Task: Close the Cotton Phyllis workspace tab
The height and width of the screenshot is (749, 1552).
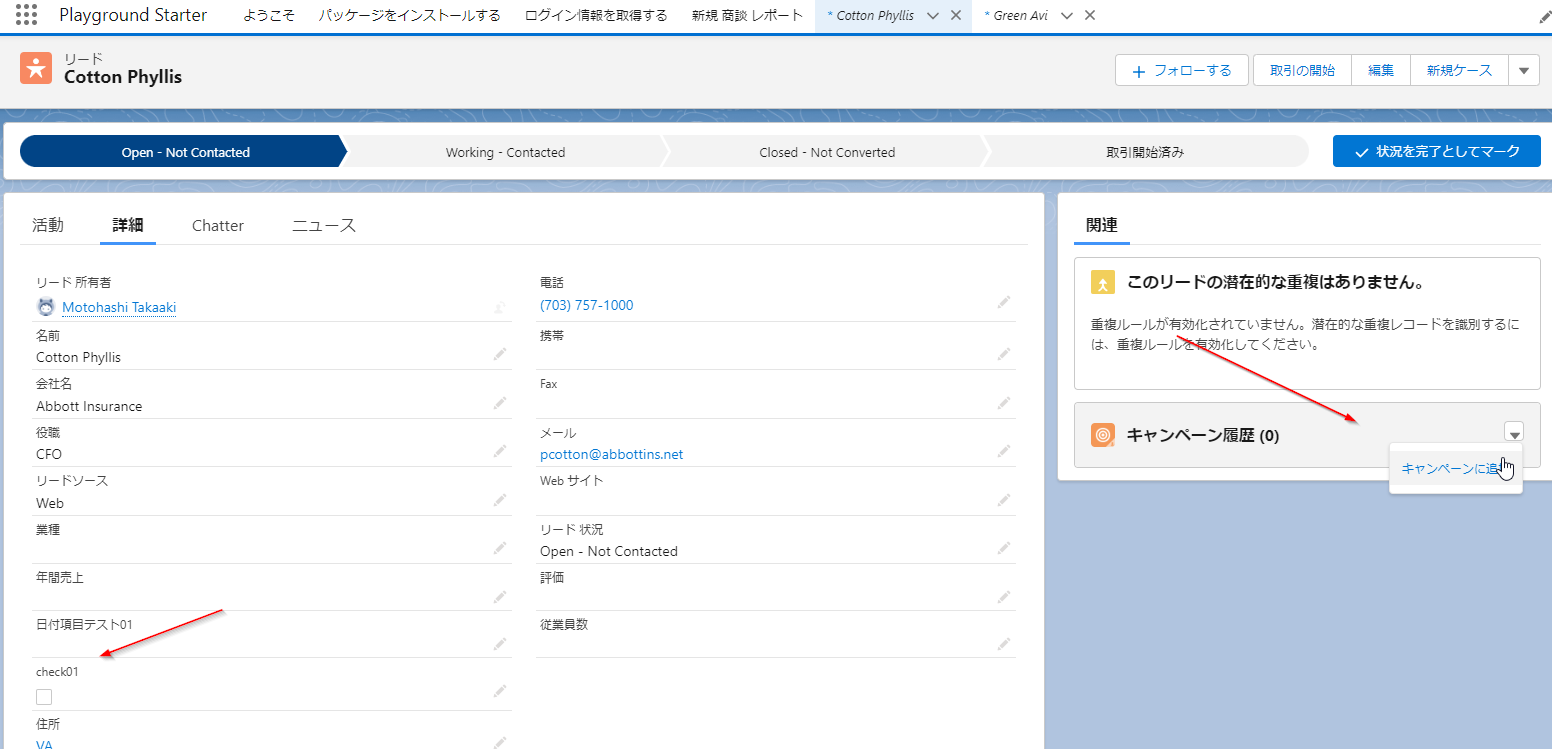Action: [955, 15]
